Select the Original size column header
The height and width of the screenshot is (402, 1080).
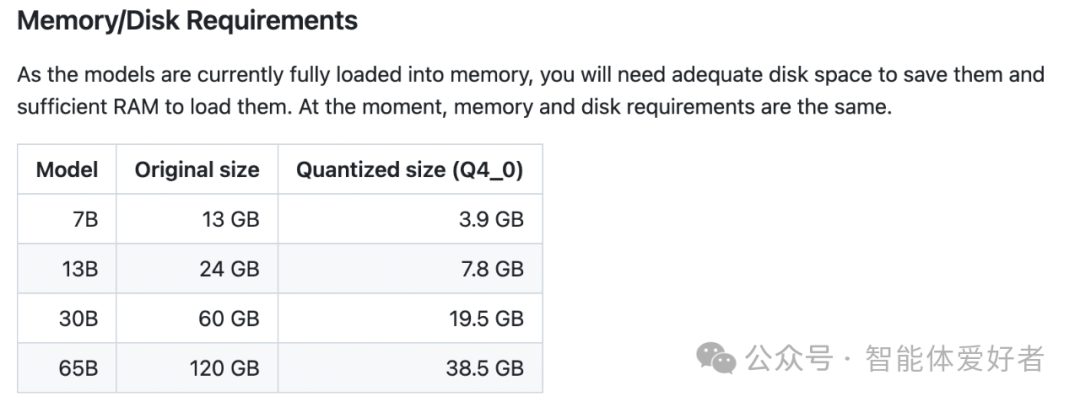click(x=197, y=169)
